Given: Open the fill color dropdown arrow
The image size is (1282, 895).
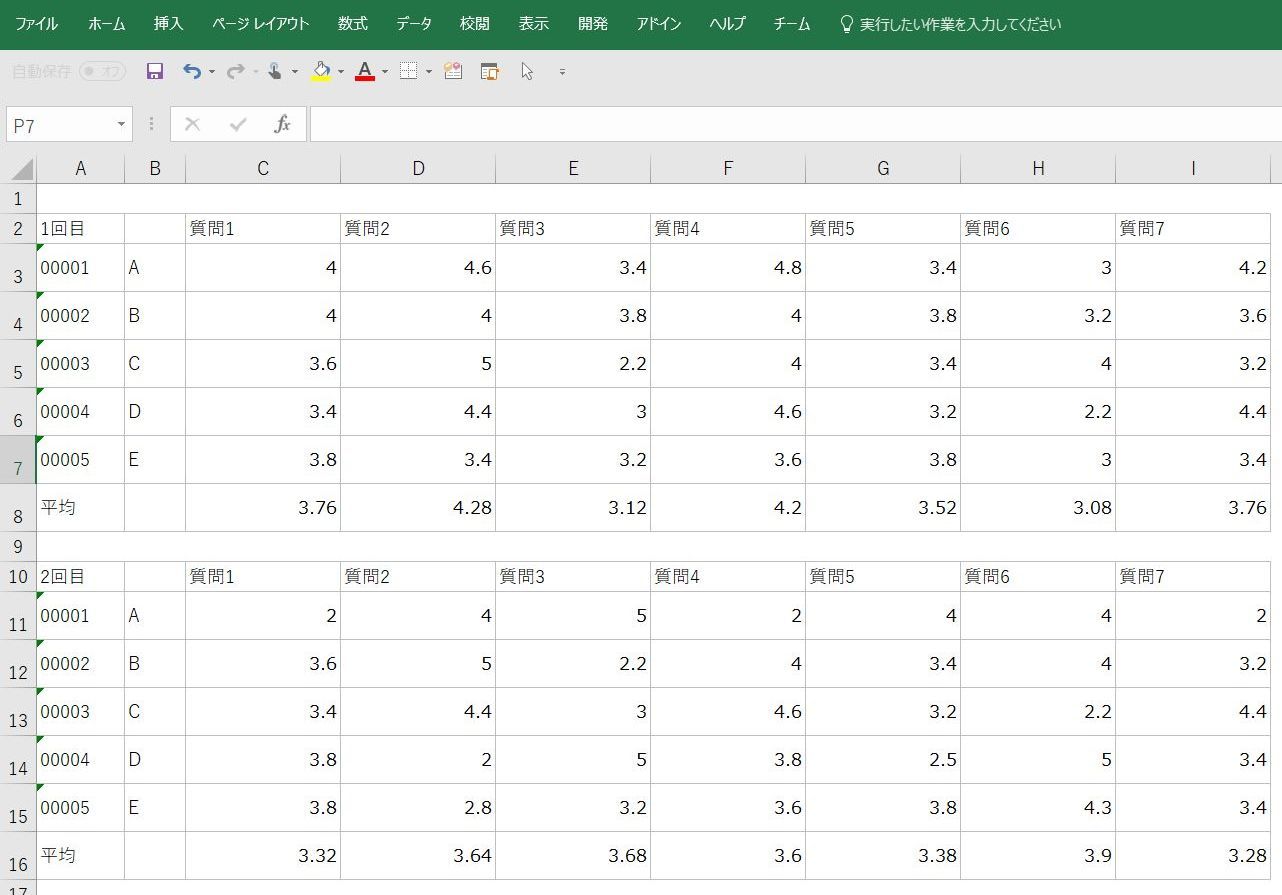Looking at the screenshot, I should (341, 72).
